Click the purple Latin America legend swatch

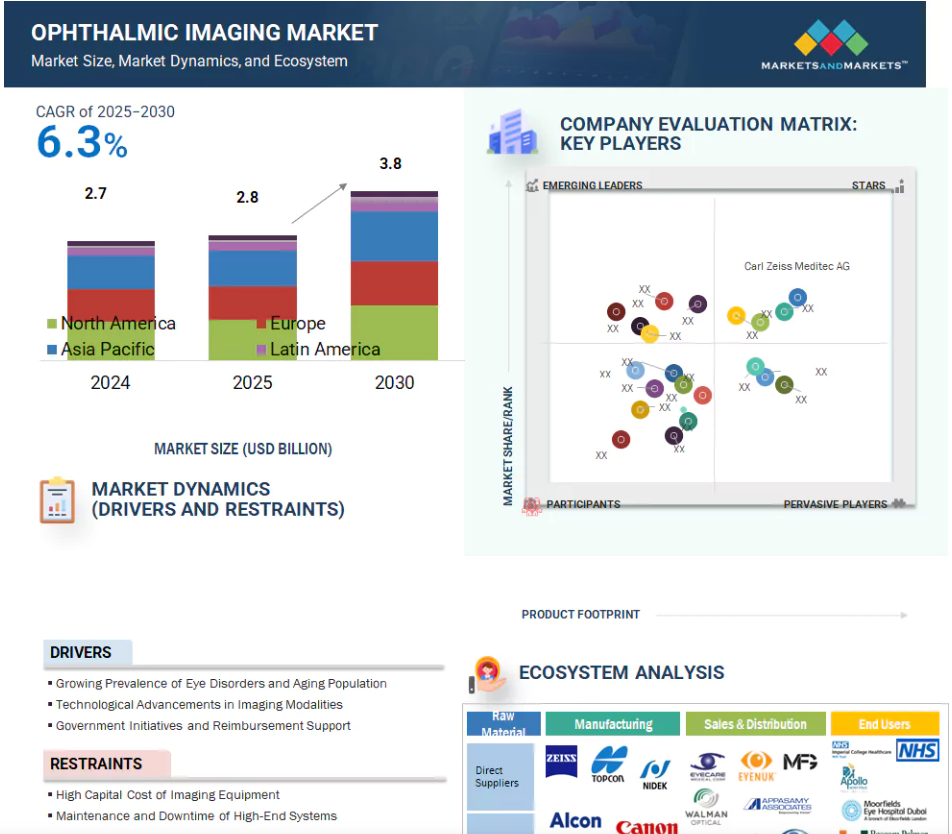(x=262, y=350)
